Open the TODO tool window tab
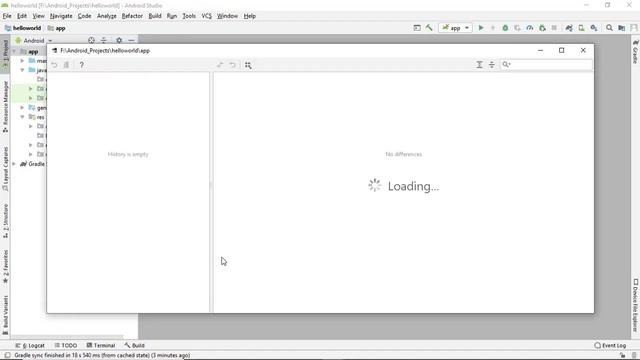 (66, 345)
